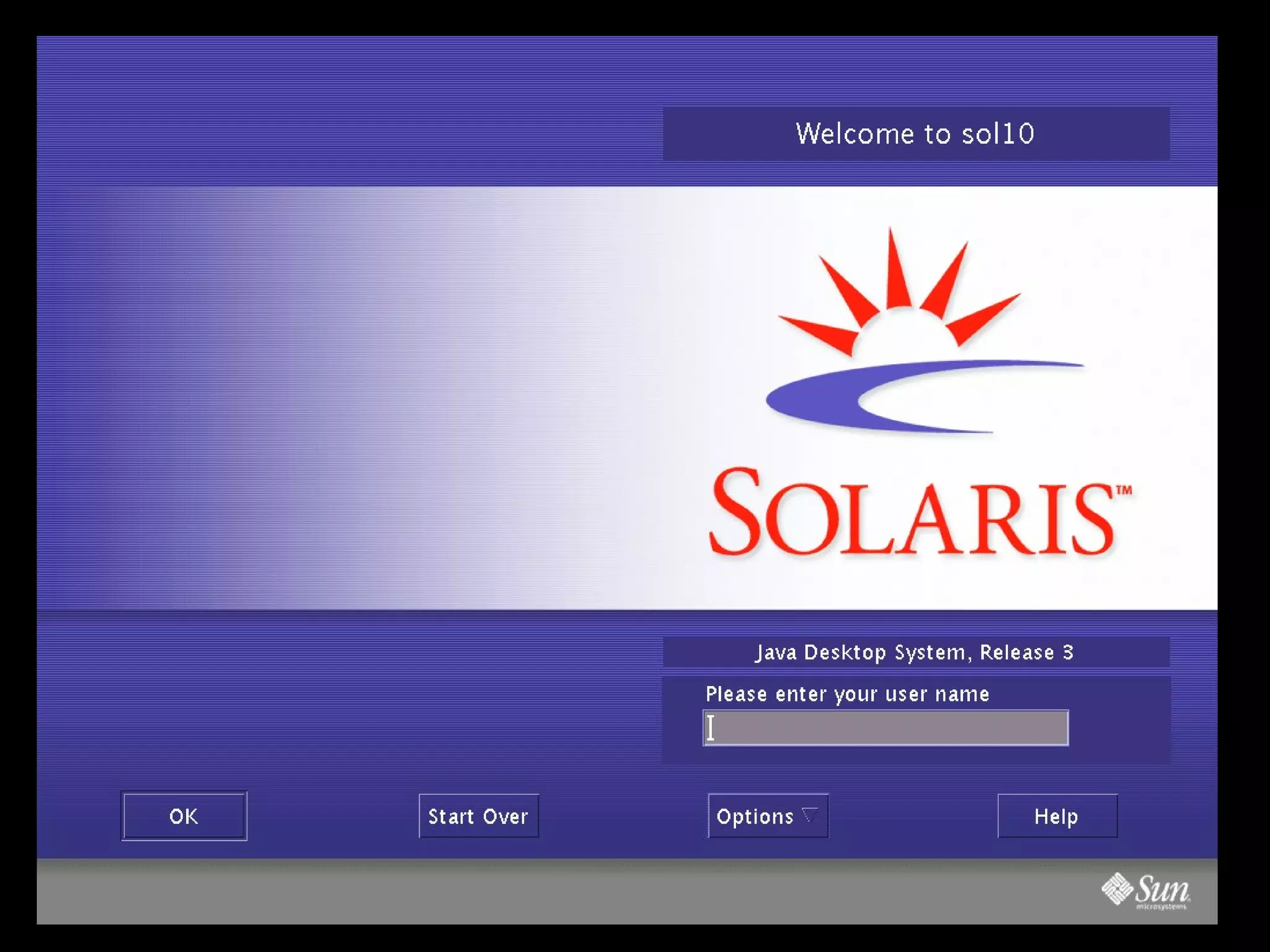The height and width of the screenshot is (952, 1270).
Task: Click the grey footer bar
Action: pyautogui.click(x=558, y=892)
